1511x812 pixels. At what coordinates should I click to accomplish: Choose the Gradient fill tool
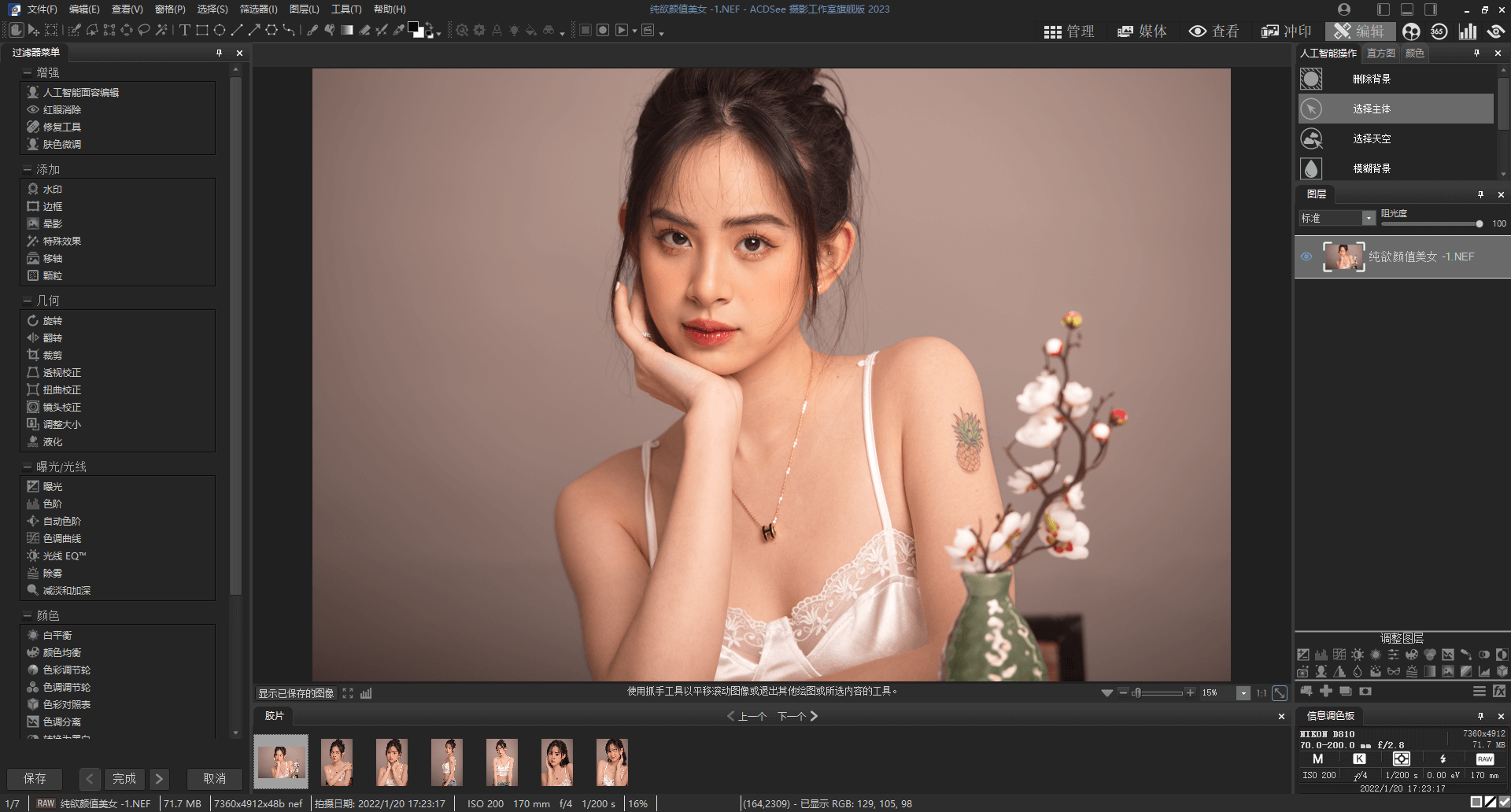click(x=346, y=30)
